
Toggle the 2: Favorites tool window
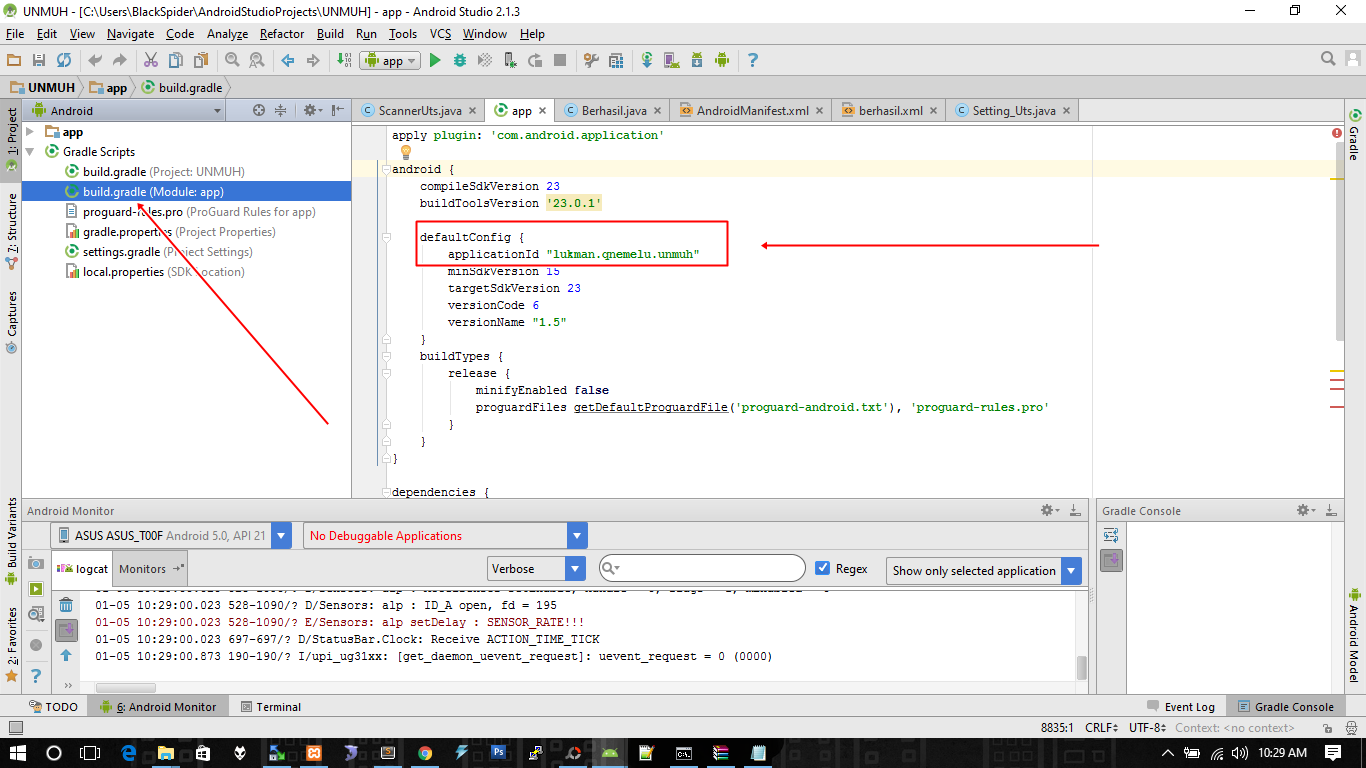click(x=11, y=644)
